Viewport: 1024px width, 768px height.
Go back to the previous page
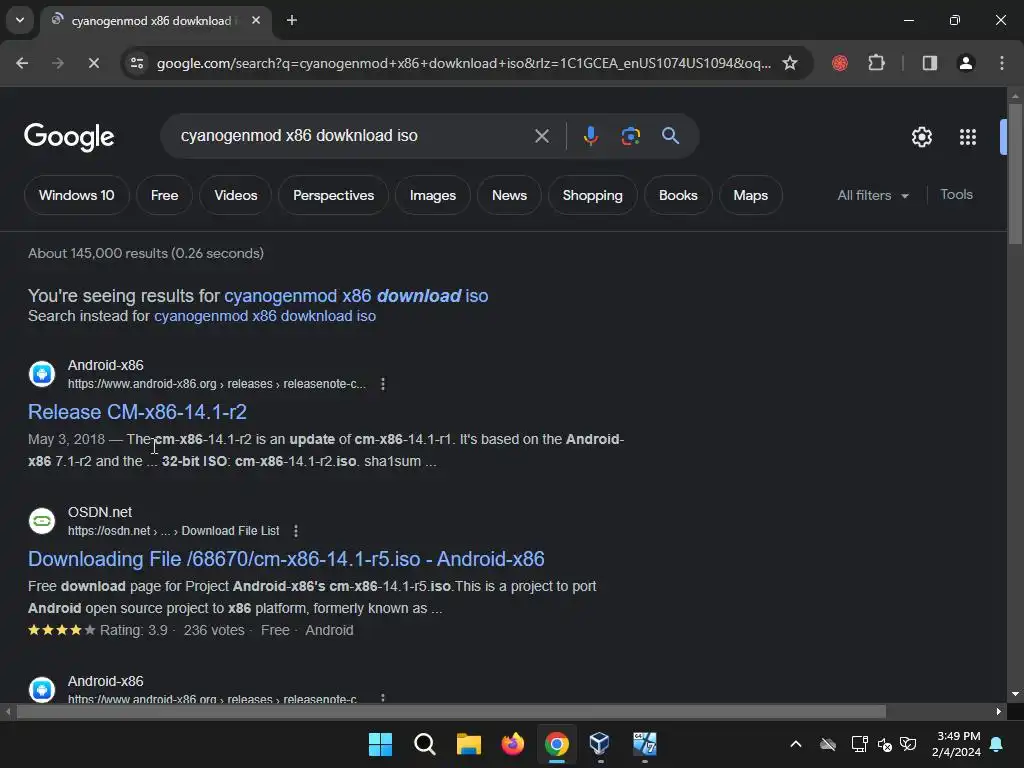coord(22,63)
